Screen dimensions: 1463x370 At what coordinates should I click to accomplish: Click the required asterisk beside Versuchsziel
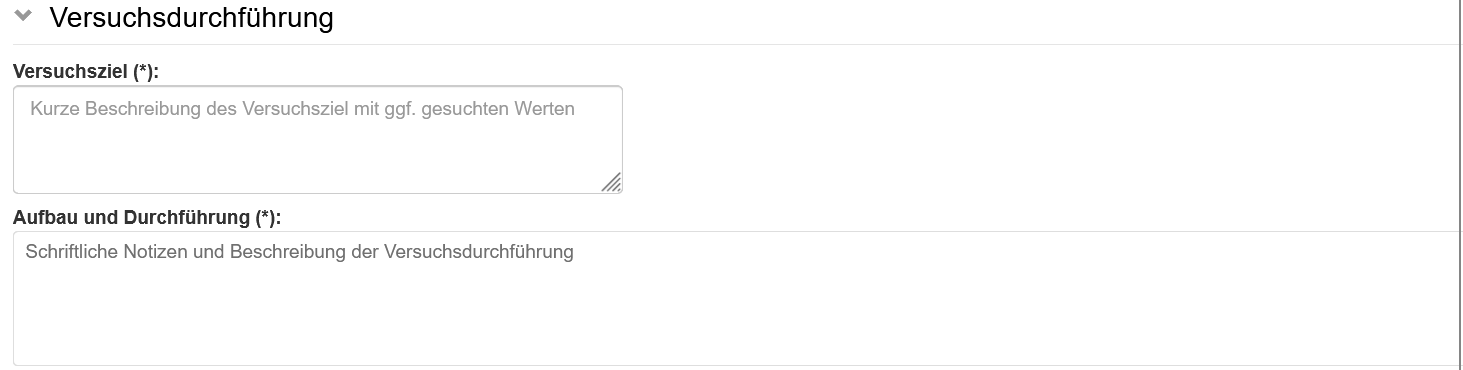pos(145,72)
